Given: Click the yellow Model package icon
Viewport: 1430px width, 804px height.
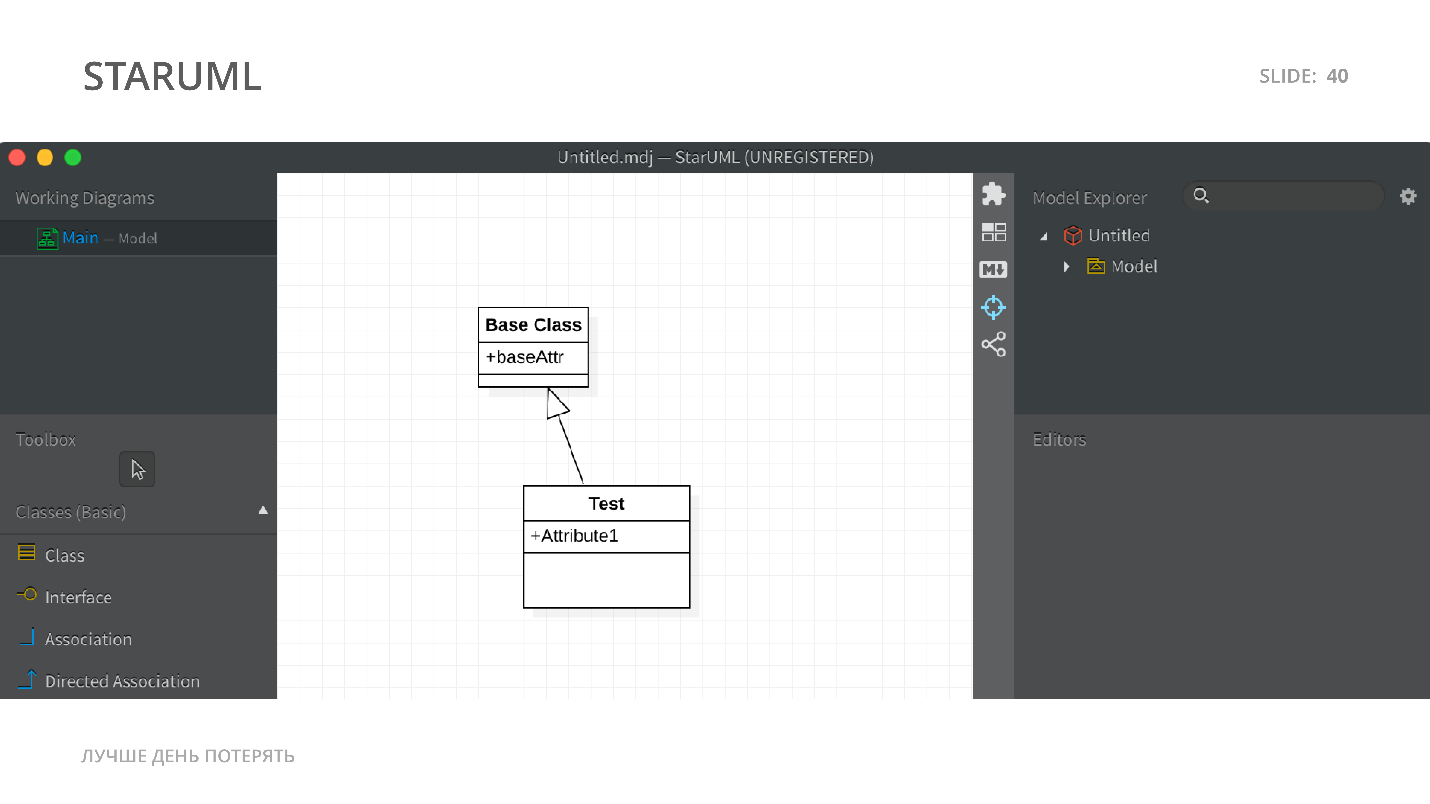Looking at the screenshot, I should 1096,266.
